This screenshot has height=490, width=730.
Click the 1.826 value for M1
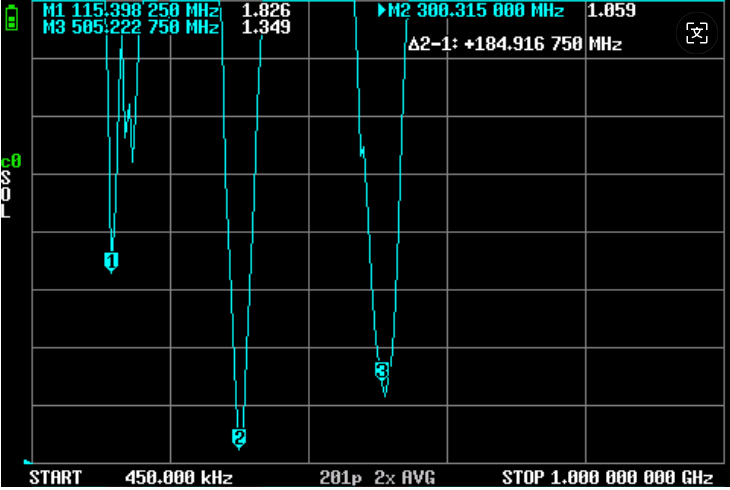click(266, 11)
